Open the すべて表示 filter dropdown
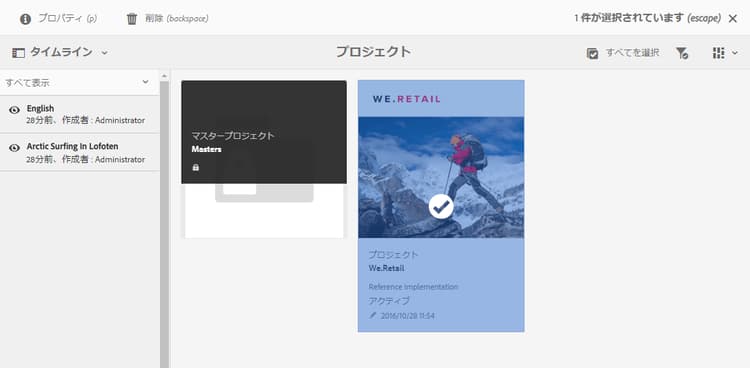The height and width of the screenshot is (368, 750). [79, 82]
